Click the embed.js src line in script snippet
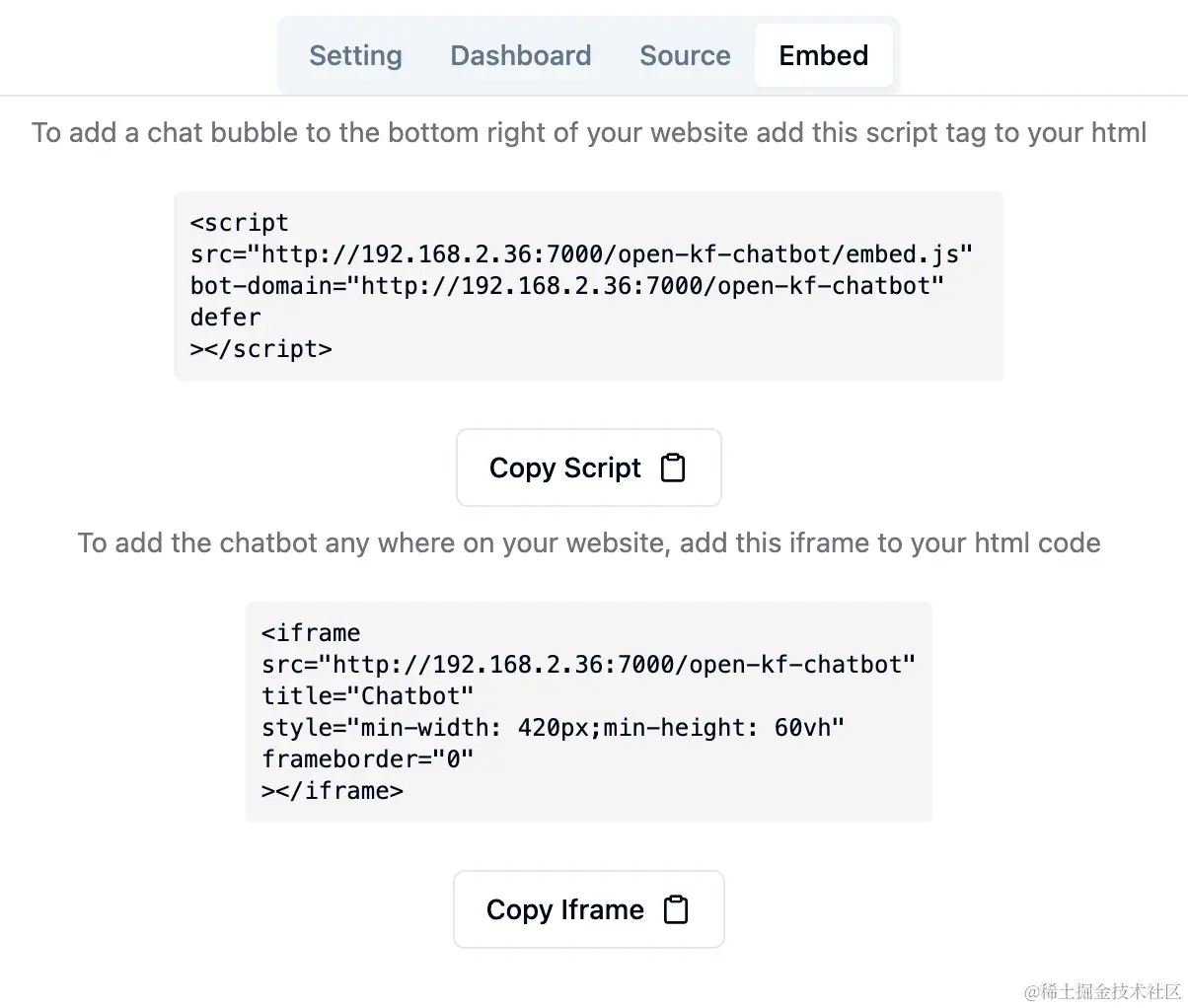This screenshot has height=1008, width=1188. click(581, 254)
